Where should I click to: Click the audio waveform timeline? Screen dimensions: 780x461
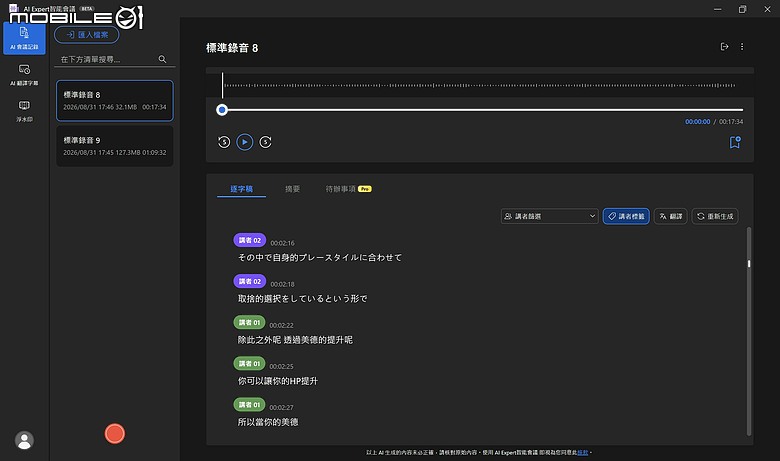point(480,85)
